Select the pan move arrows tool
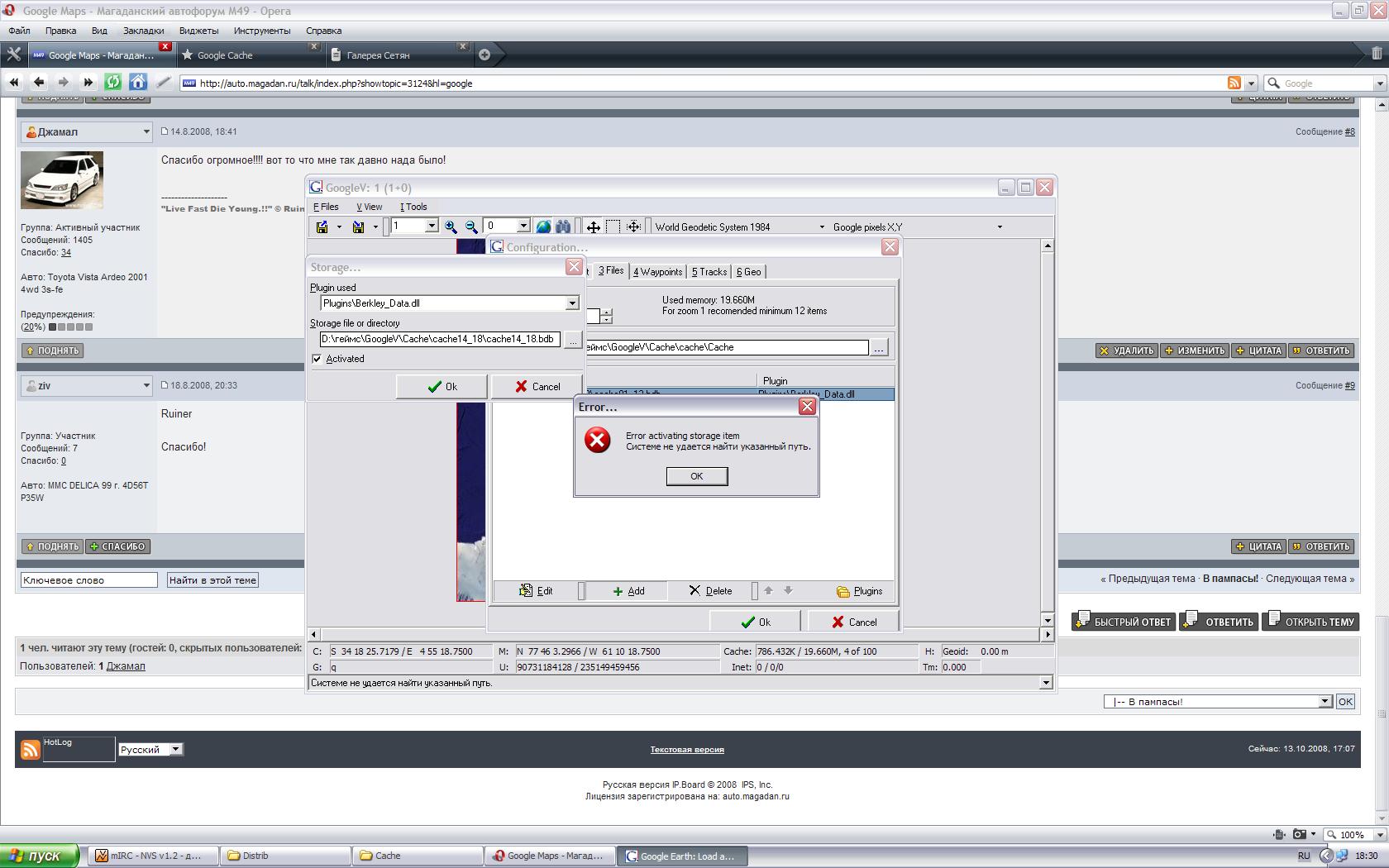Image resolution: width=1389 pixels, height=868 pixels. pos(593,227)
